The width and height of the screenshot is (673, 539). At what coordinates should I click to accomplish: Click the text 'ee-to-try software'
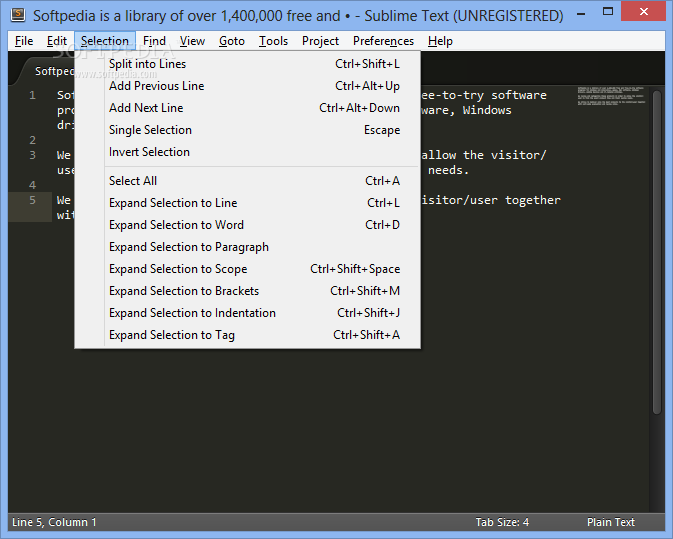484,95
